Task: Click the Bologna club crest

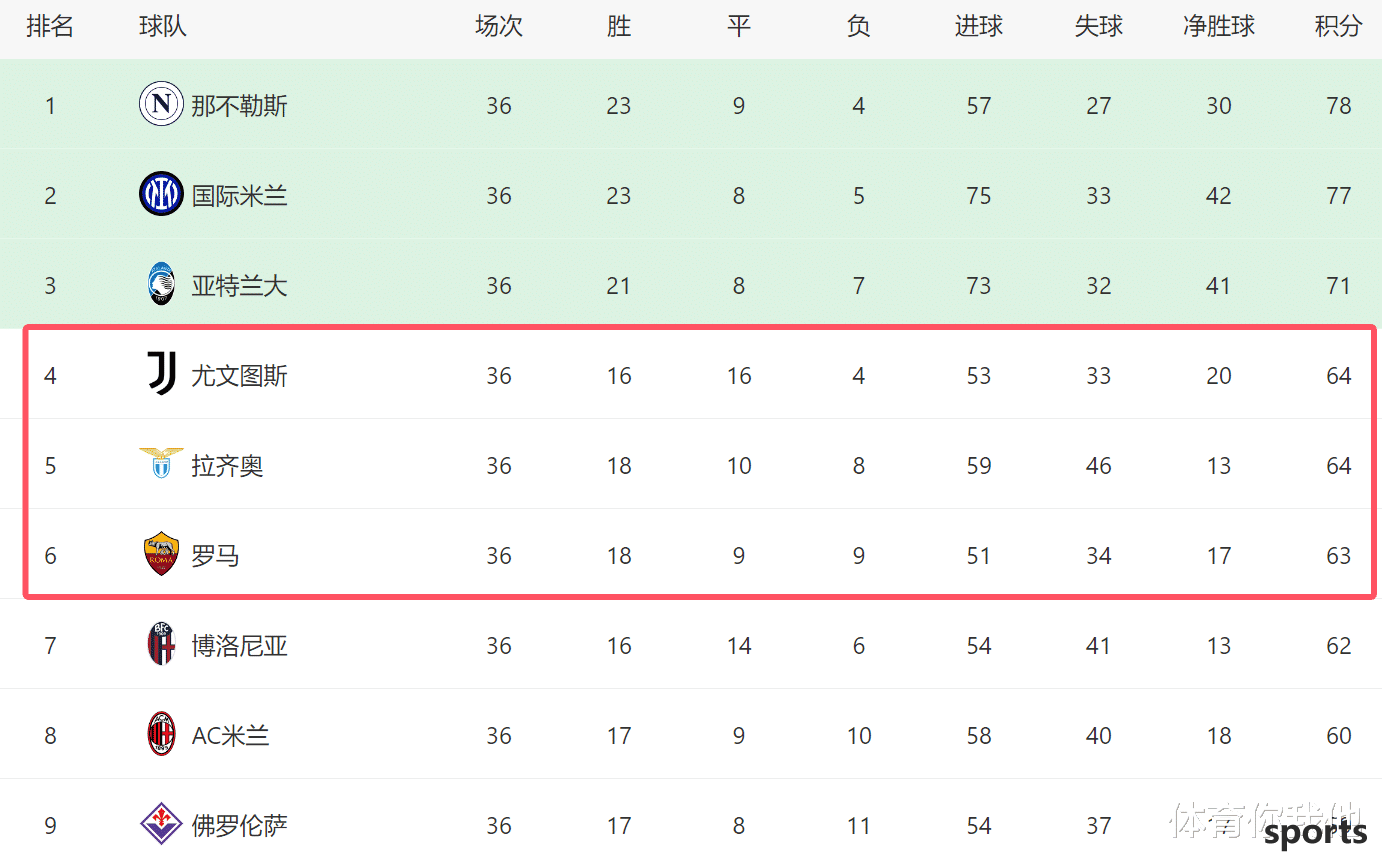Action: tap(161, 644)
